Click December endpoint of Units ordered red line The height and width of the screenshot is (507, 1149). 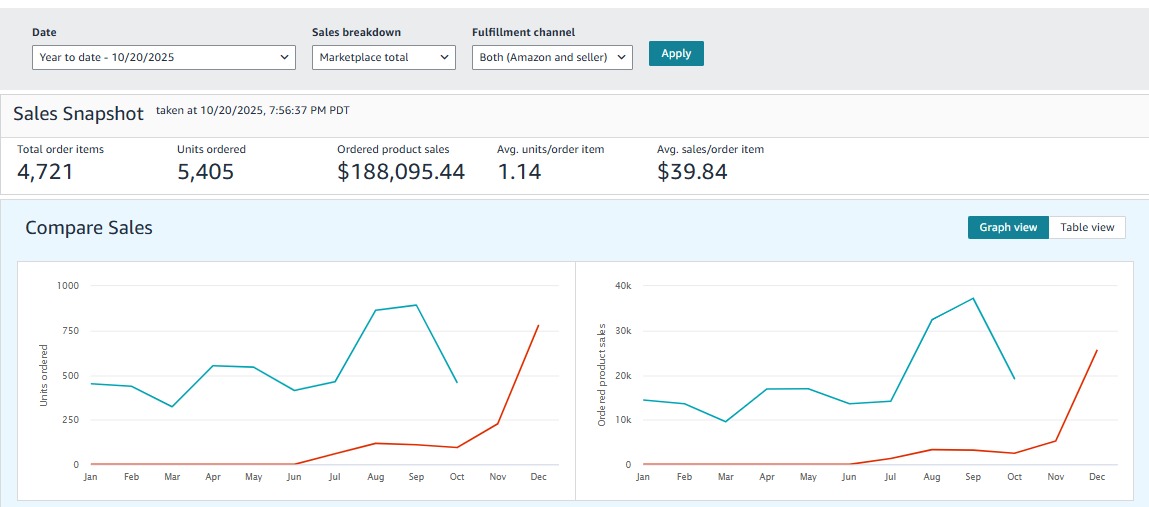(538, 325)
